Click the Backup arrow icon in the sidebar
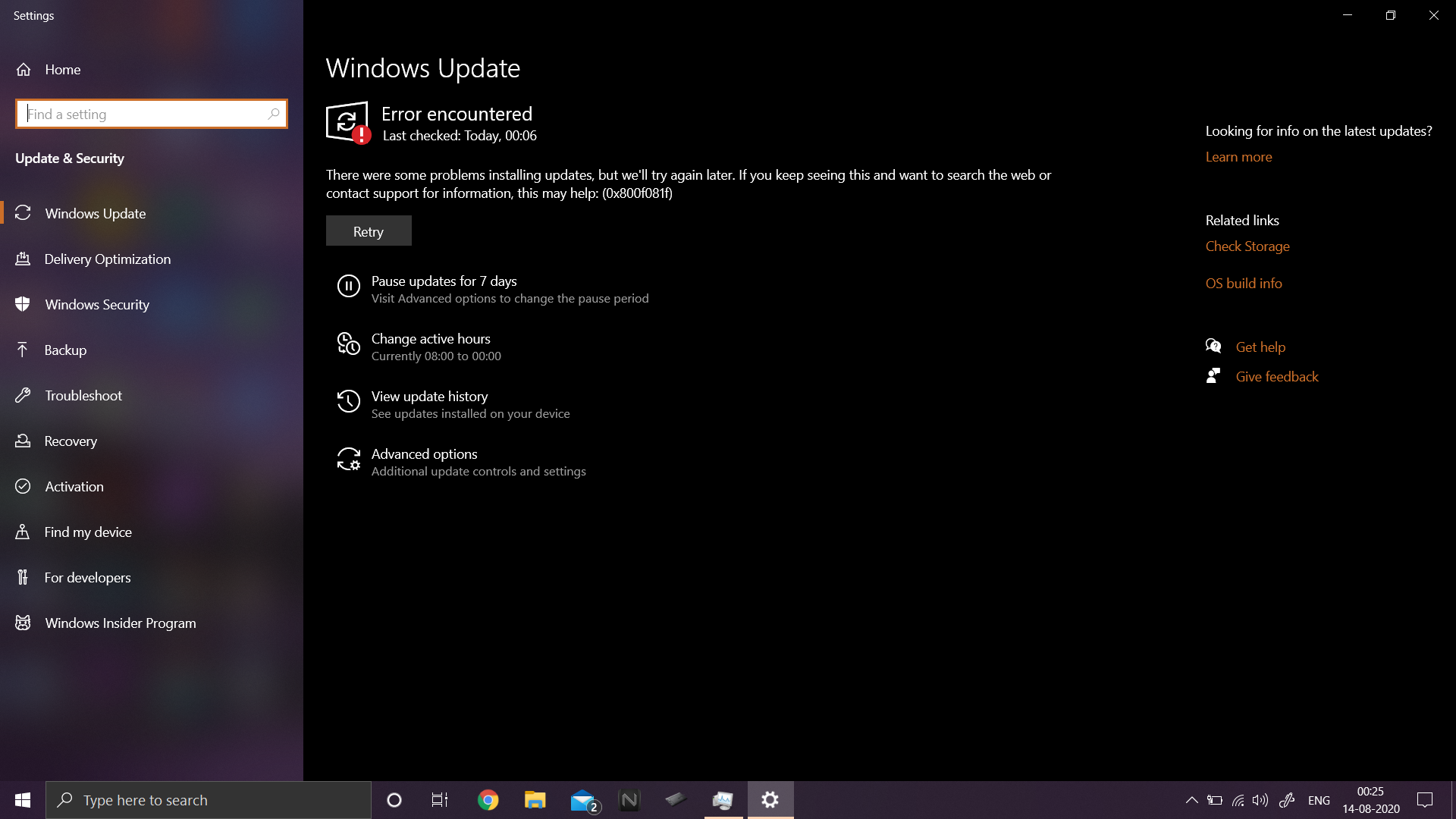The width and height of the screenshot is (1456, 819). [x=23, y=350]
